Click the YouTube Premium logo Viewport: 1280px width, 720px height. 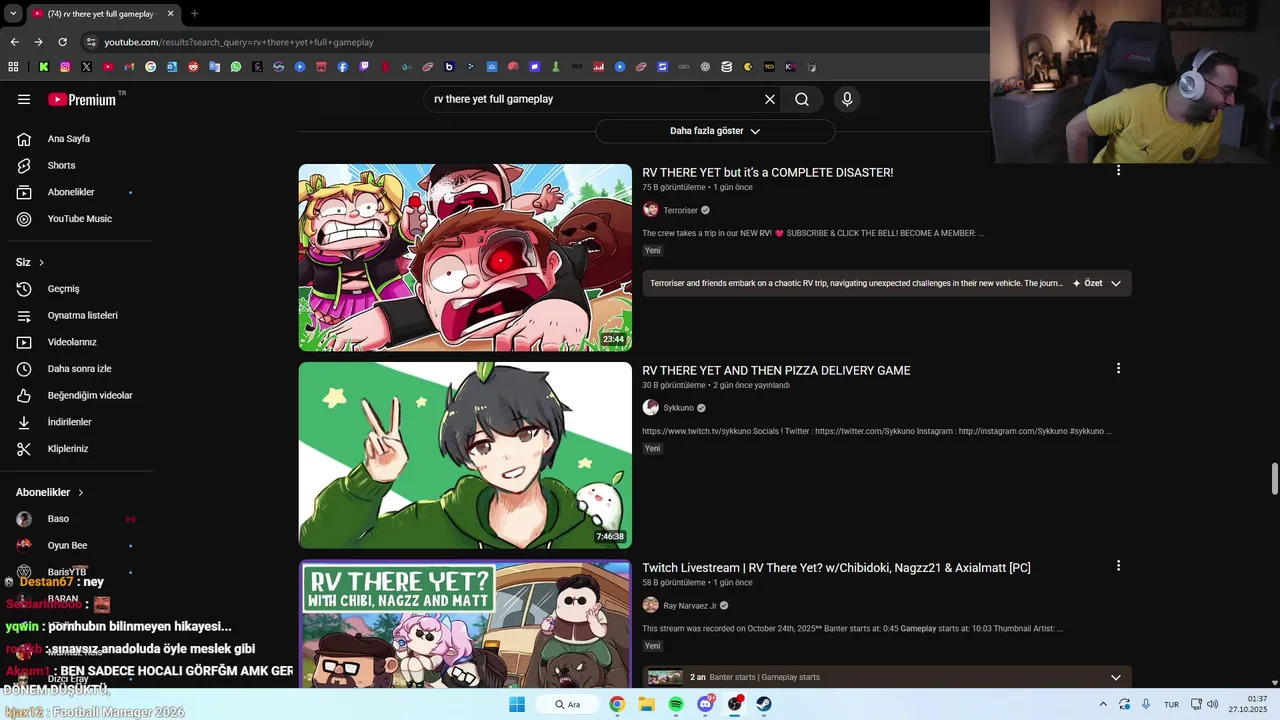coord(82,99)
